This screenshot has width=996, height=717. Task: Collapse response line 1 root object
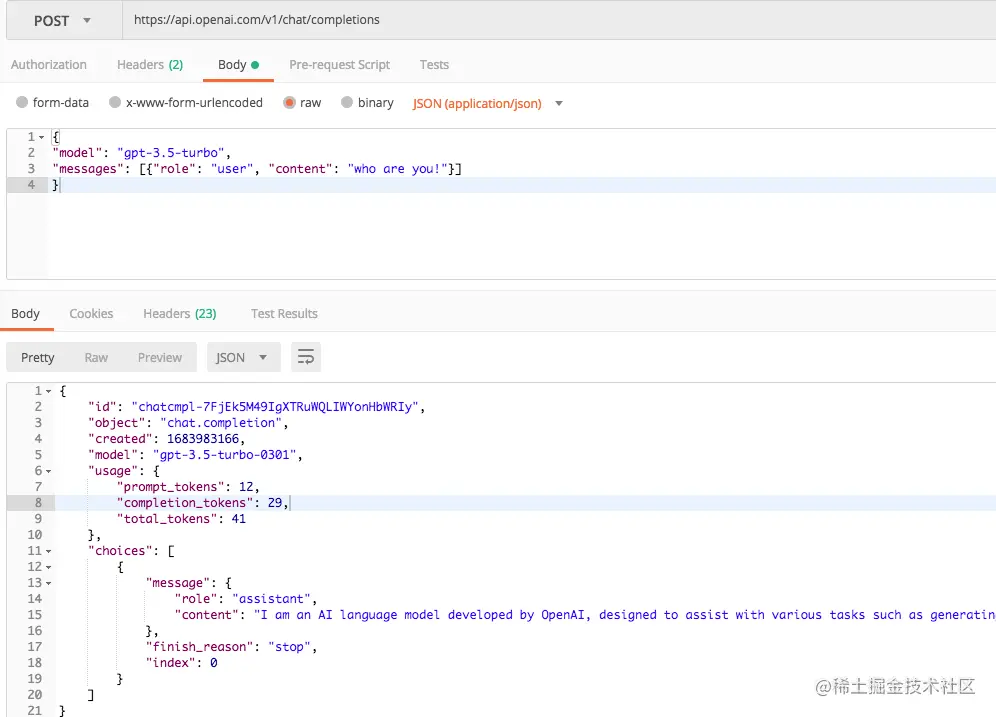point(48,391)
